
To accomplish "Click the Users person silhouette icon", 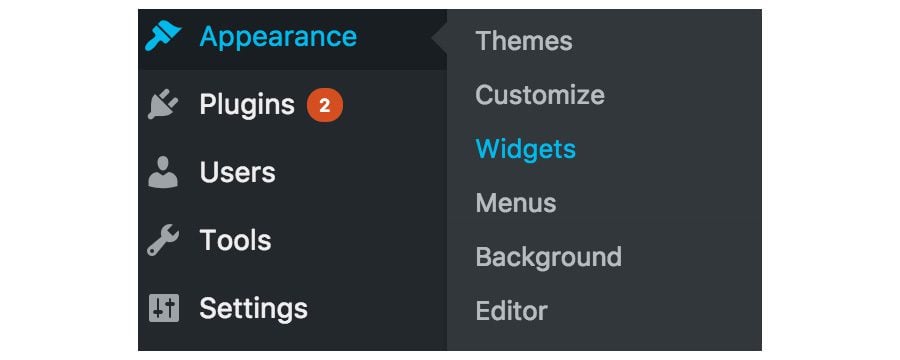I will pos(163,172).
